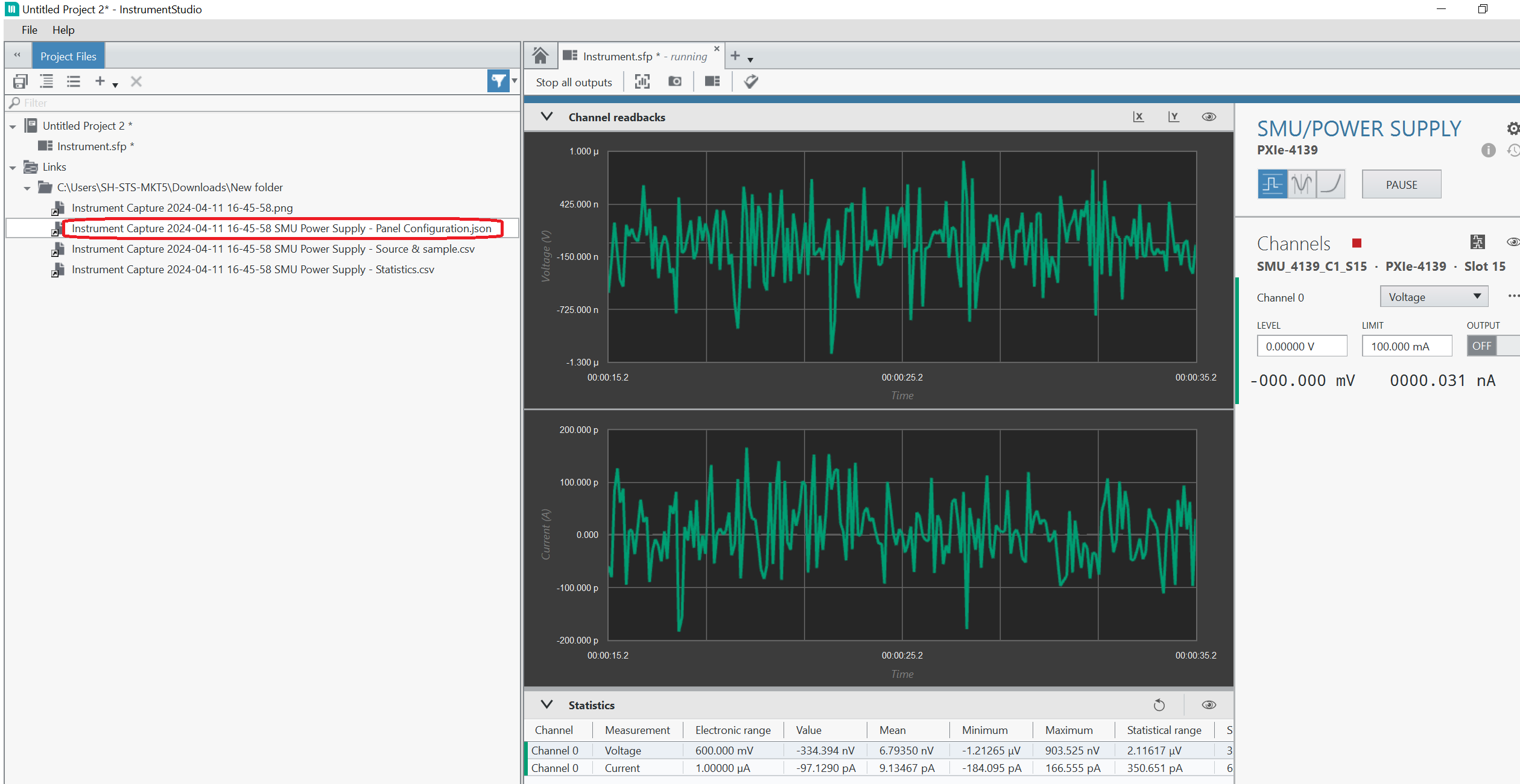Click the Filter search field
This screenshot has width=1520, height=784.
tap(263, 103)
